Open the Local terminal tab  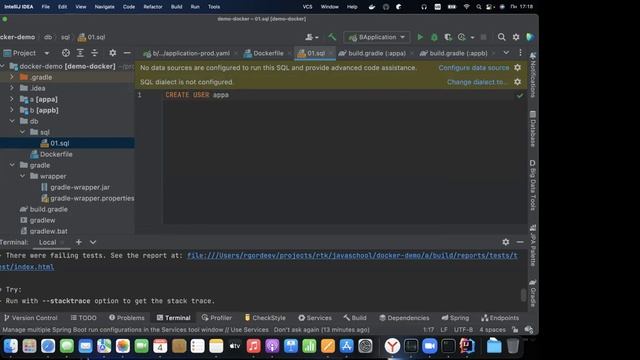(x=47, y=242)
